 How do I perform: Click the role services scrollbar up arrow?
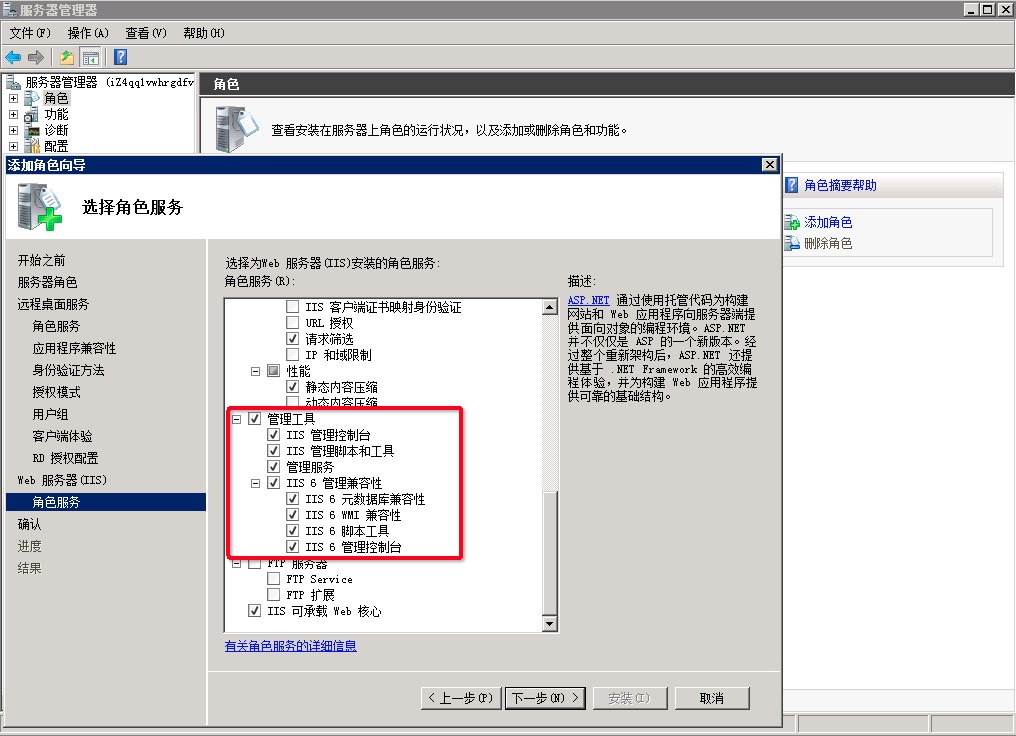tap(549, 307)
